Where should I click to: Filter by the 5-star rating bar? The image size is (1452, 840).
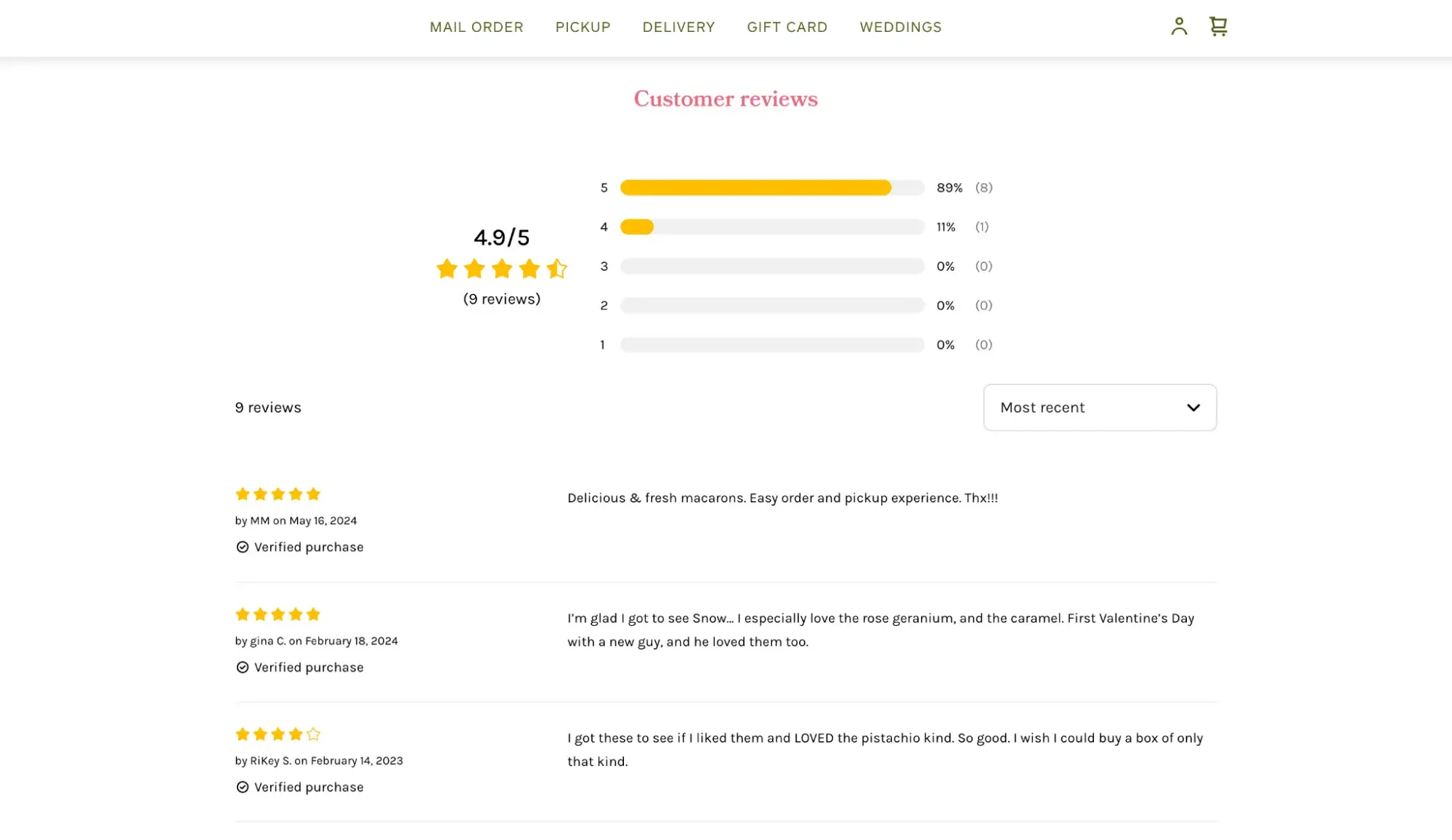[771, 188]
